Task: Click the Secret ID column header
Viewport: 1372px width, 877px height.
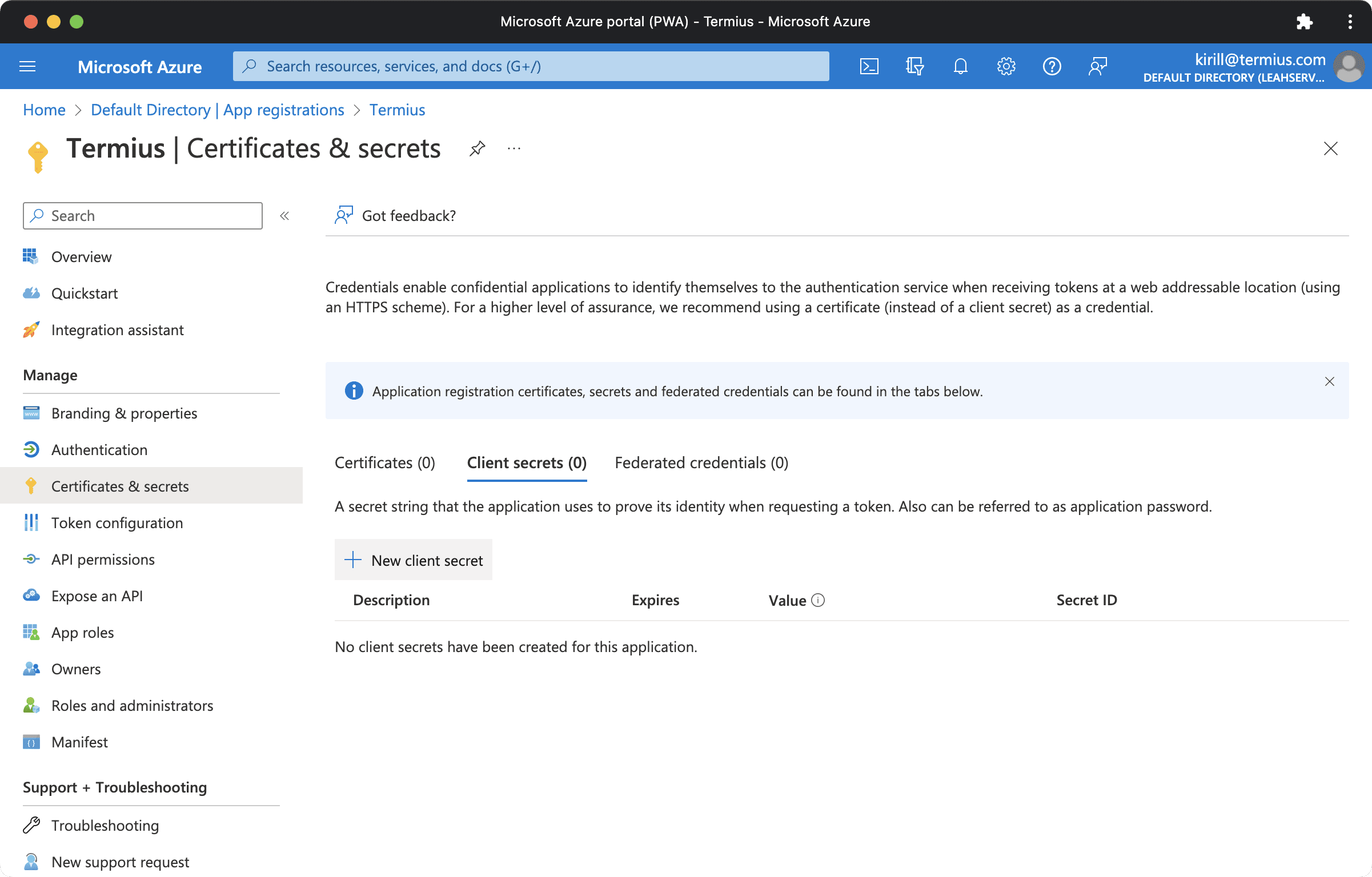Action: click(x=1086, y=600)
